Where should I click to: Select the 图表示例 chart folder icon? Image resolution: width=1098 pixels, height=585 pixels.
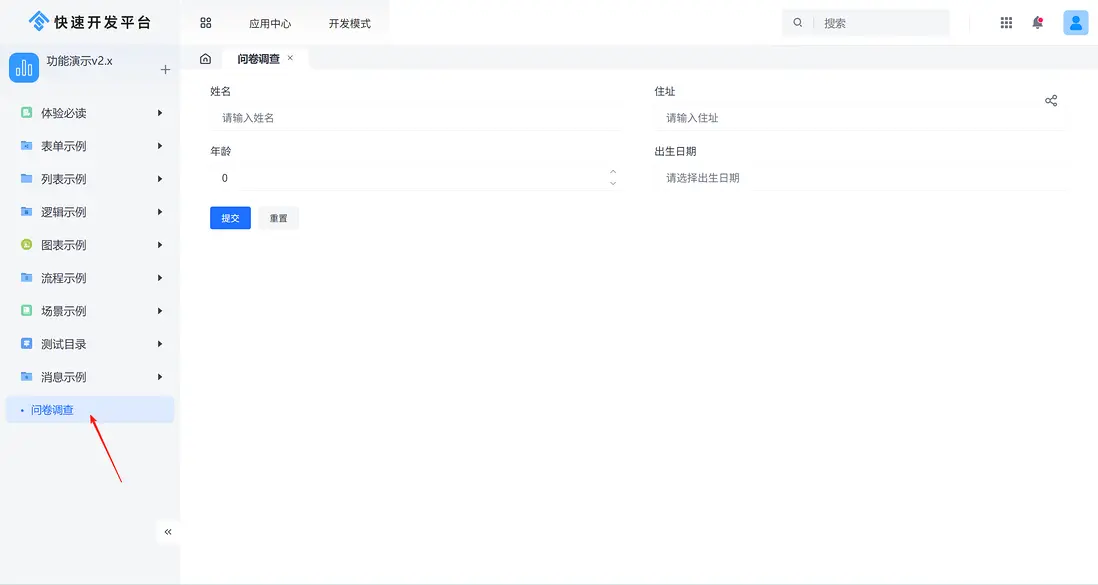pos(24,244)
